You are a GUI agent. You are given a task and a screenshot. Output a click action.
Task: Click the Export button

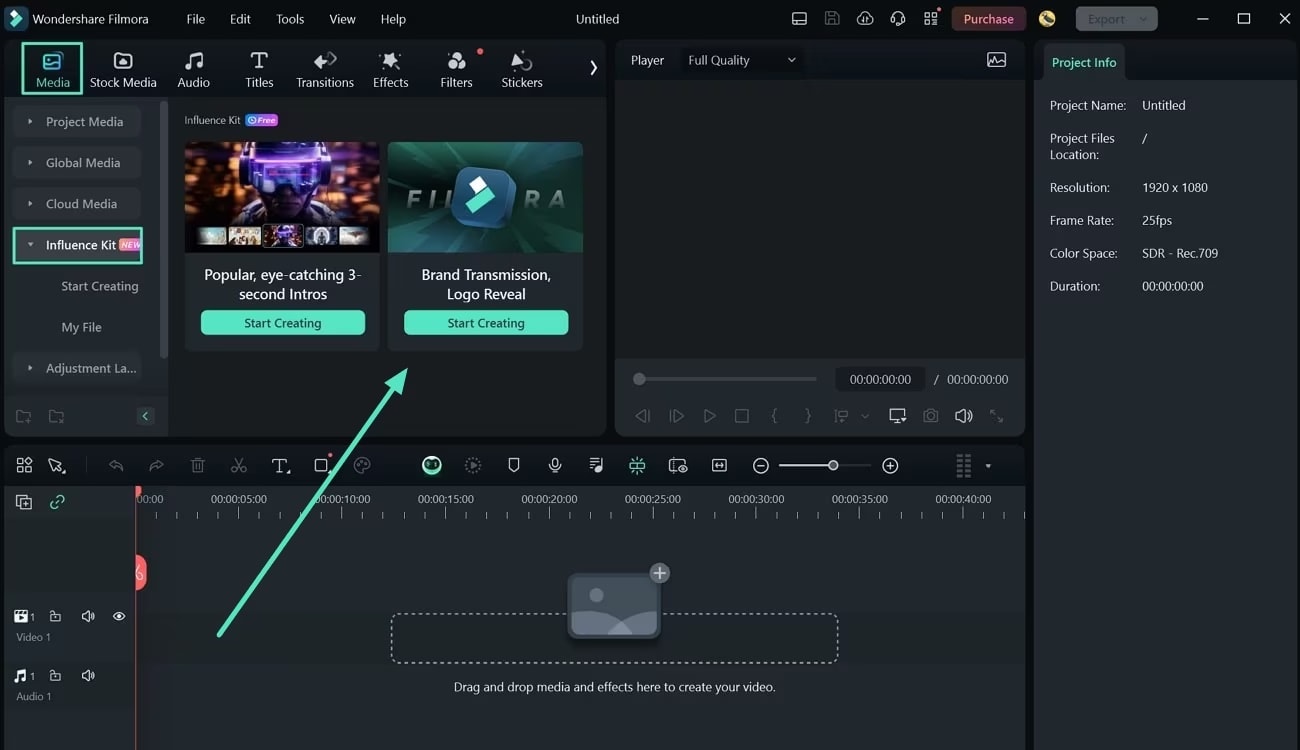click(1116, 19)
